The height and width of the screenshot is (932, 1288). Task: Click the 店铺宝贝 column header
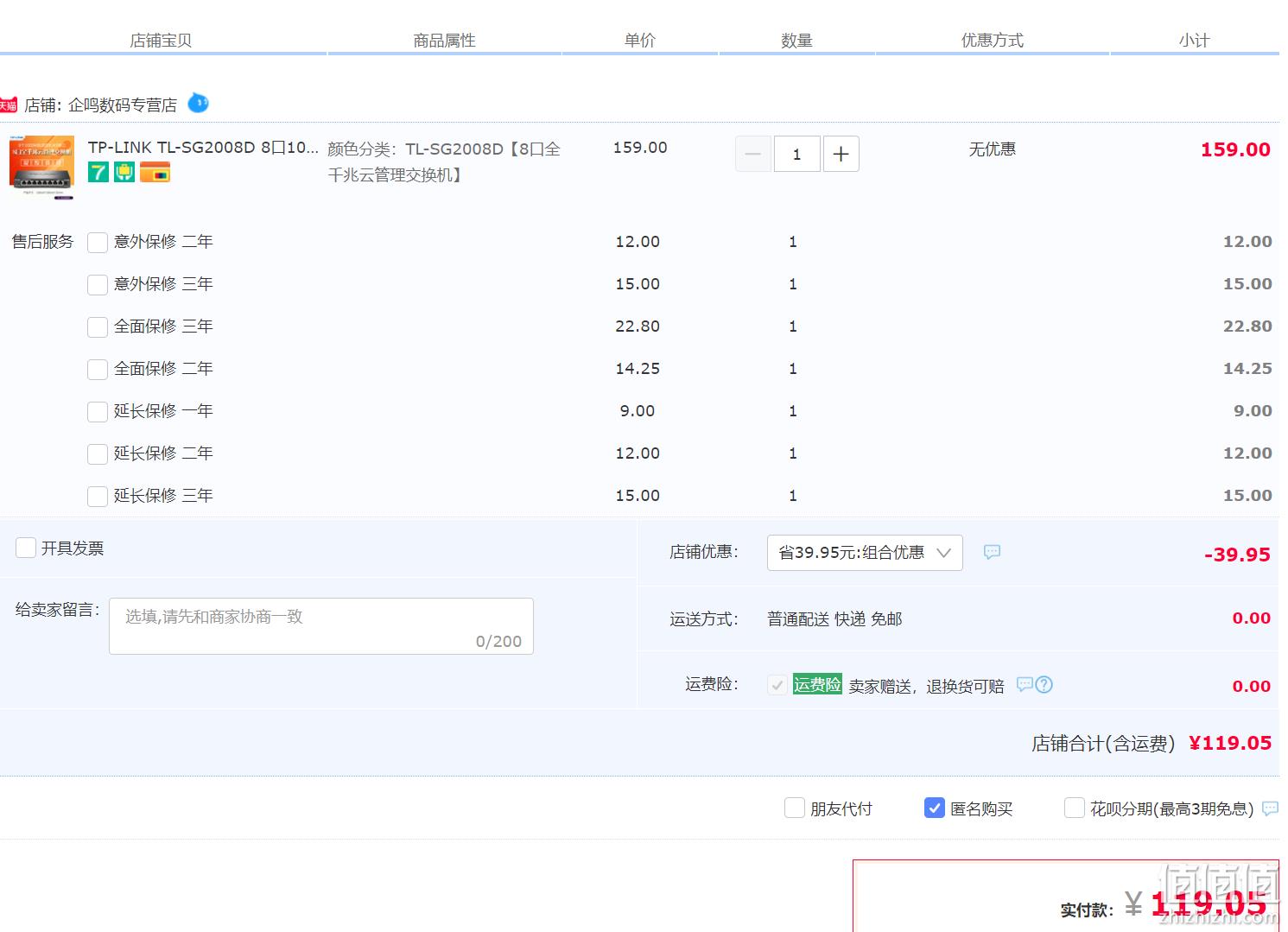pyautogui.click(x=161, y=41)
